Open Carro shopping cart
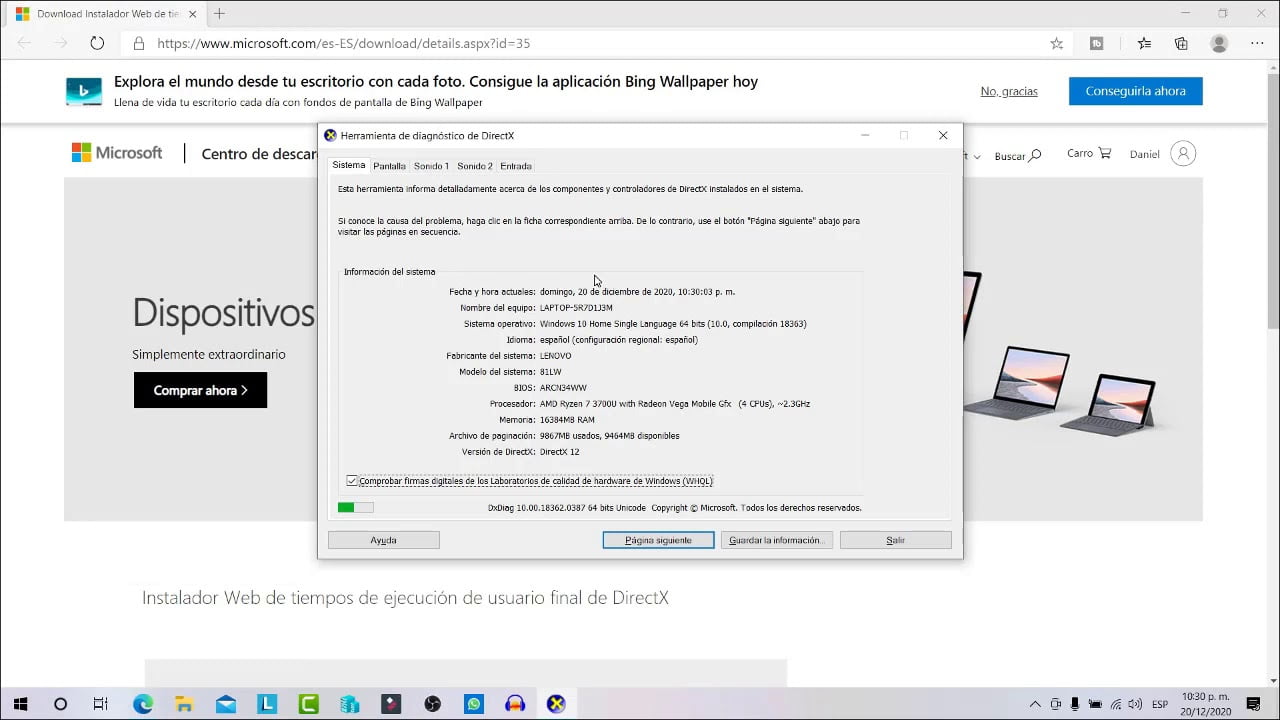This screenshot has width=1280, height=720. pyautogui.click(x=1089, y=153)
